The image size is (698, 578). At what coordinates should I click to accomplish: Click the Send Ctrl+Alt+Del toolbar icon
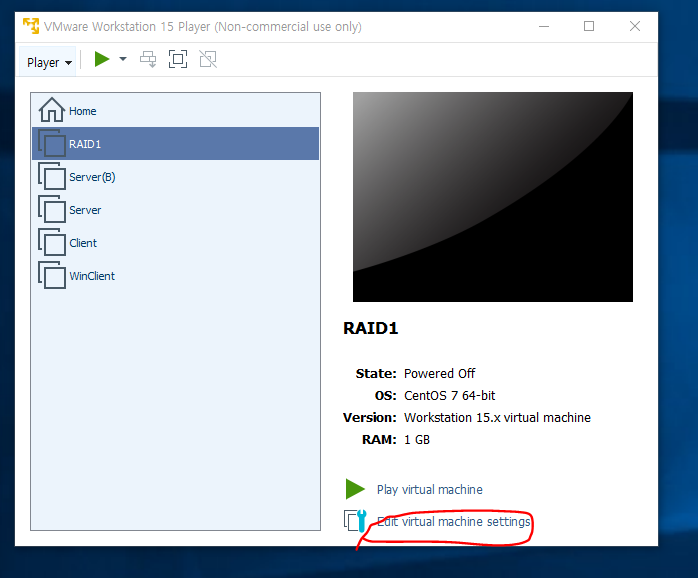[x=148, y=59]
